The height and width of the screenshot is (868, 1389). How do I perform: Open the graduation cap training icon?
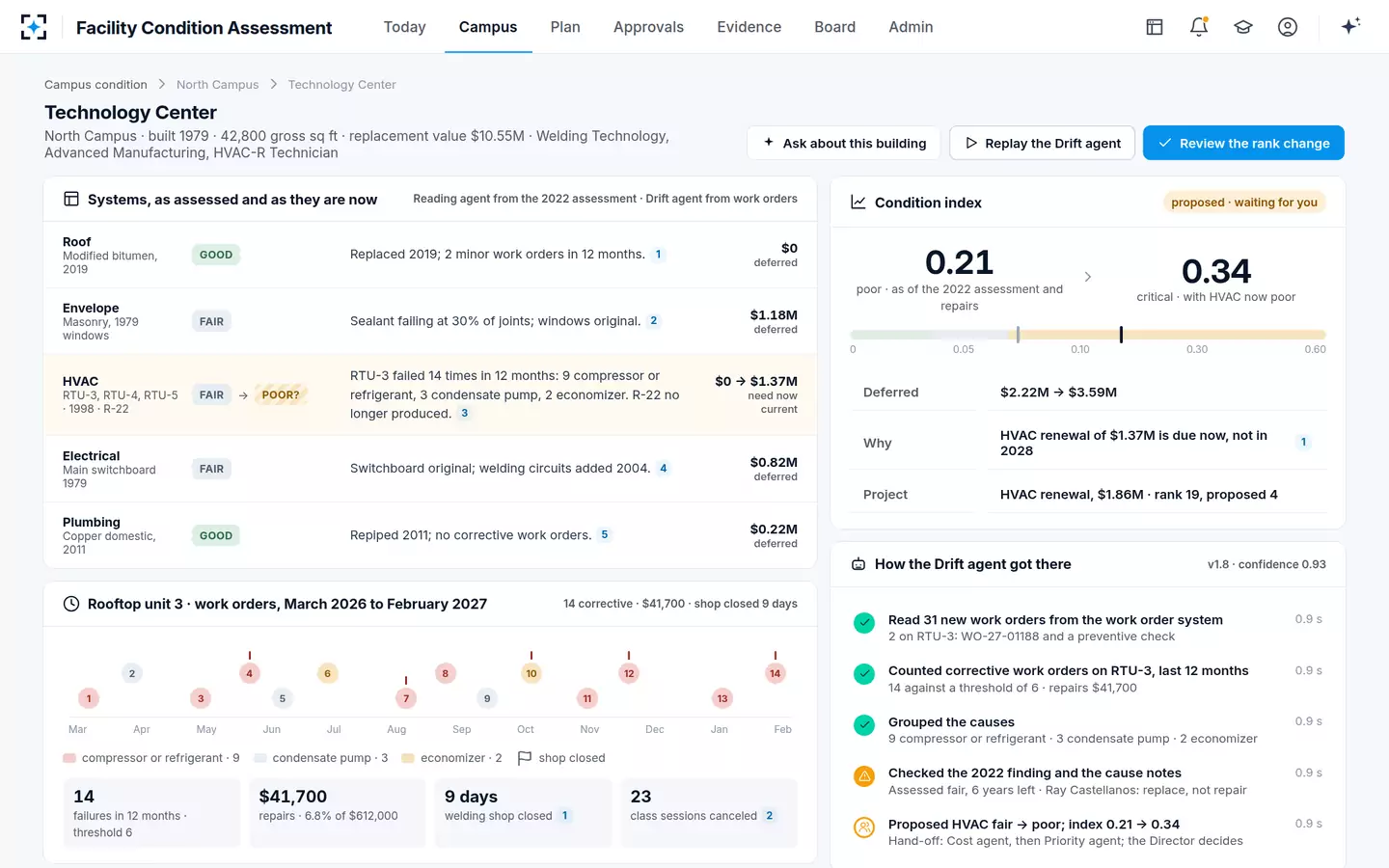(x=1243, y=27)
